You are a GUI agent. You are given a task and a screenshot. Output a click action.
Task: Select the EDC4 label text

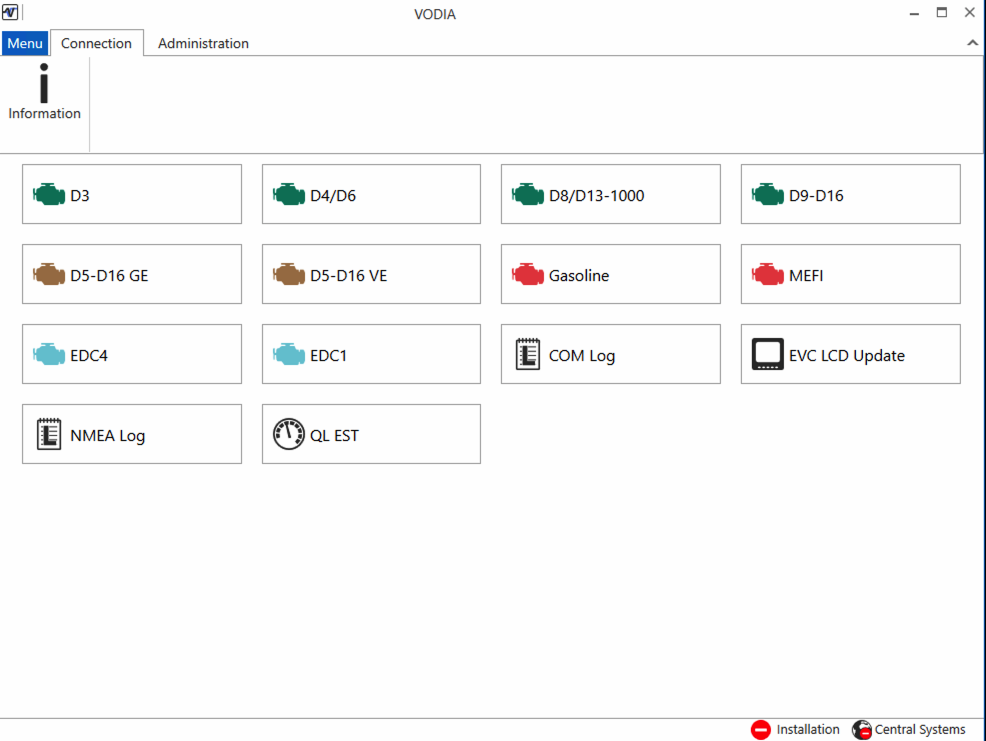tap(89, 355)
